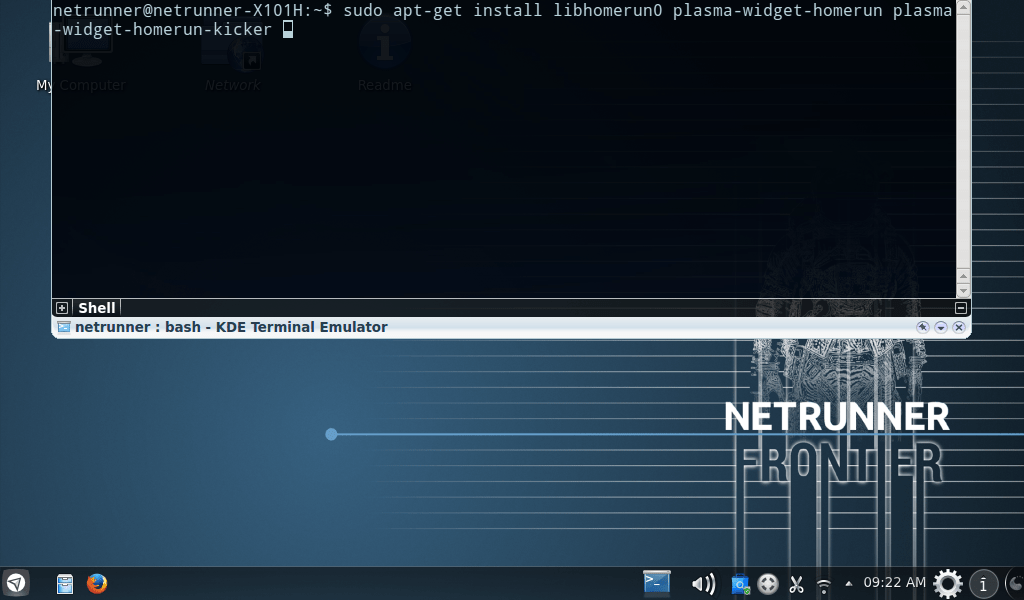
Task: Add a new terminal session with plus button
Action: pos(62,308)
